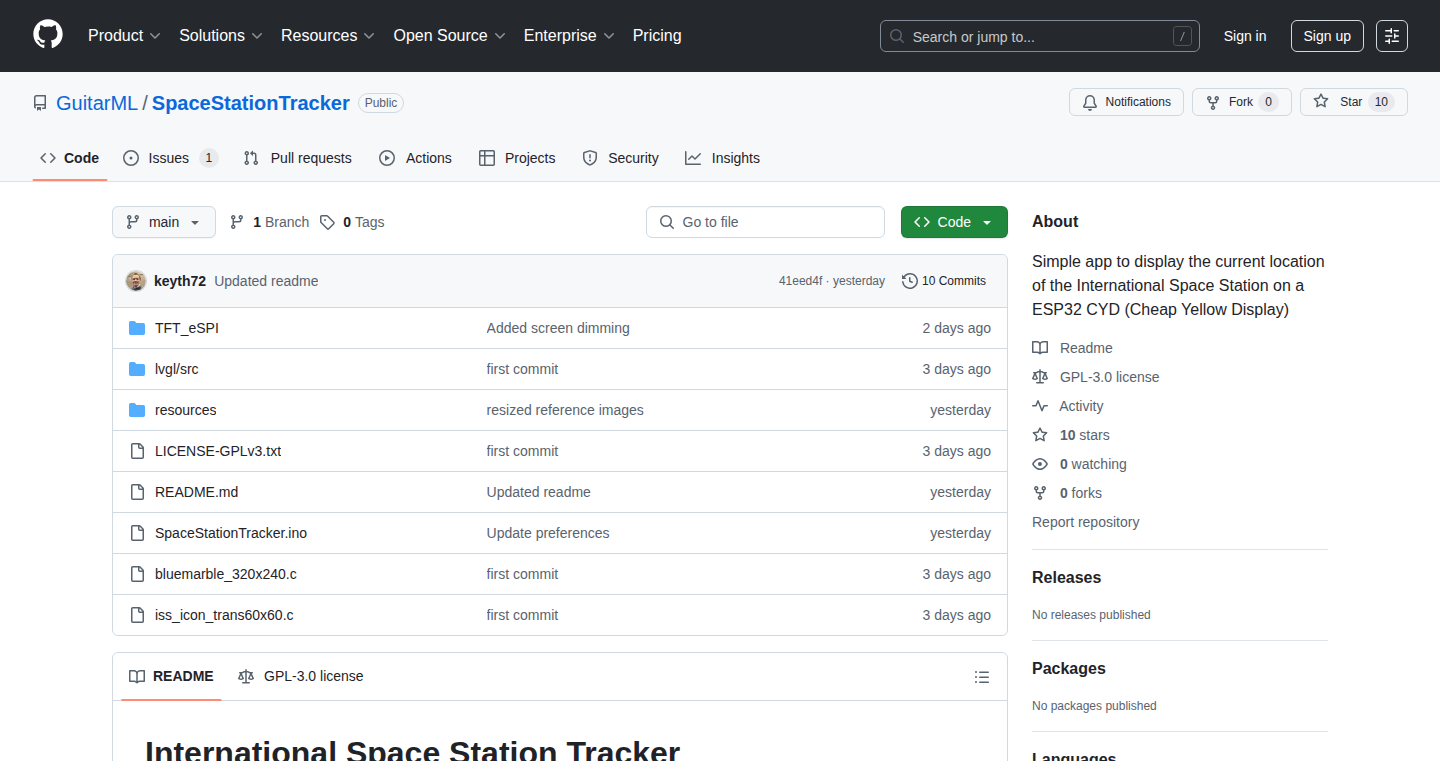Click the Notifications bell button
This screenshot has width=1440, height=761.
[1127, 102]
